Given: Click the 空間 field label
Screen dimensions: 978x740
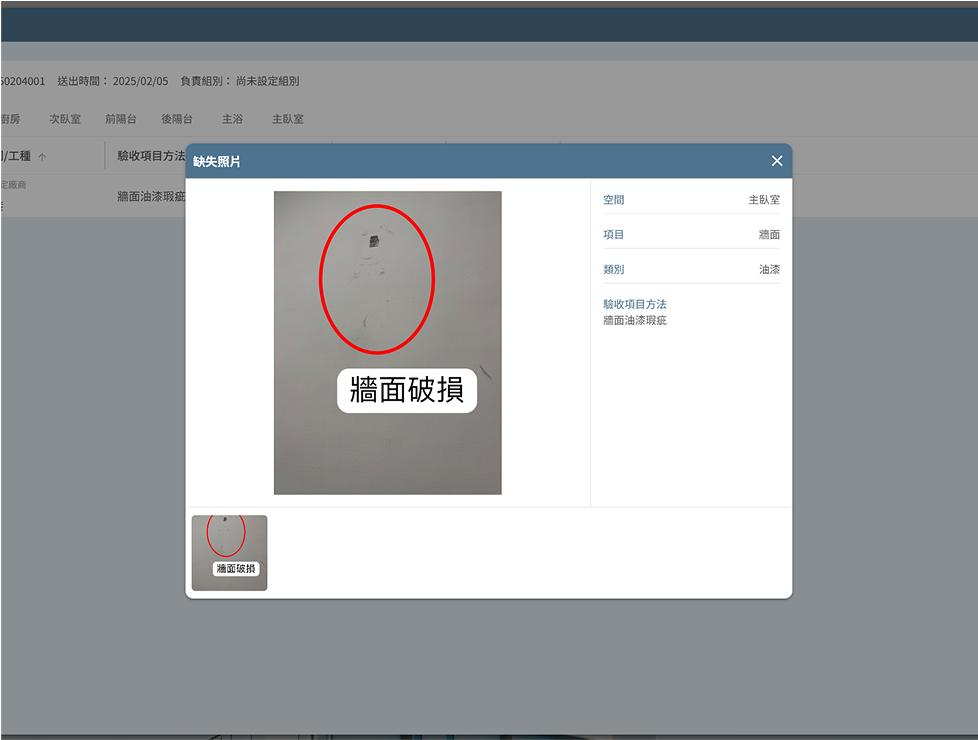Looking at the screenshot, I should [x=614, y=200].
